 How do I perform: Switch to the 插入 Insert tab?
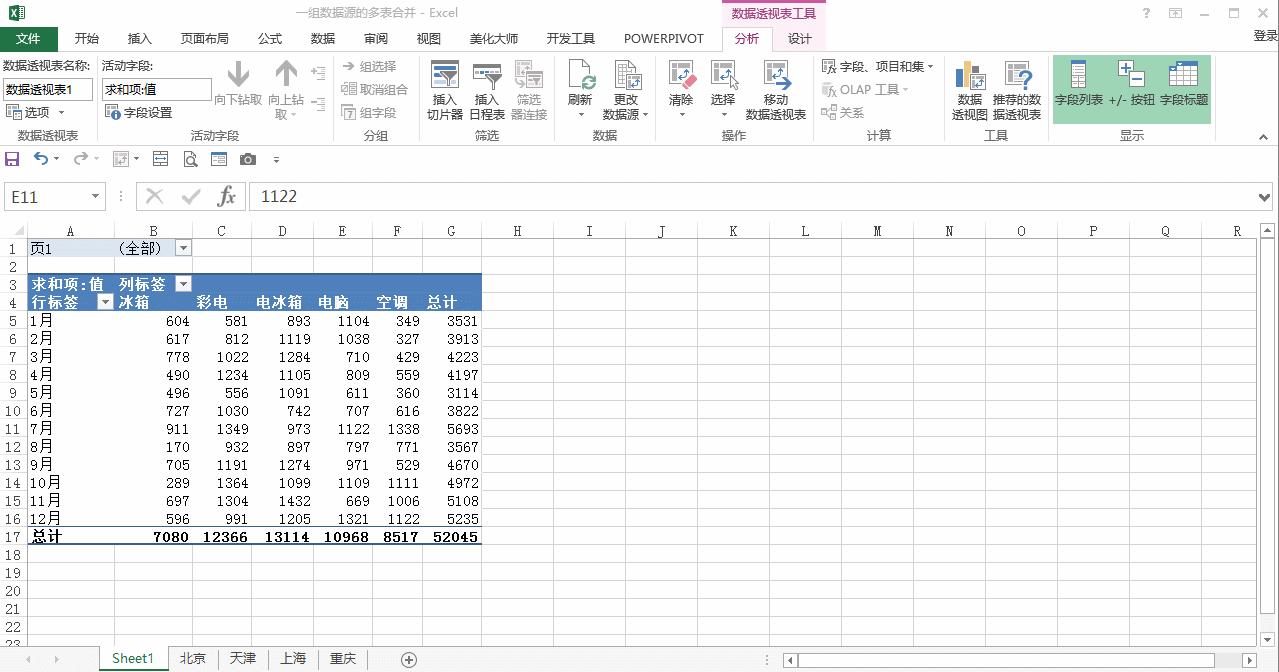pyautogui.click(x=140, y=39)
